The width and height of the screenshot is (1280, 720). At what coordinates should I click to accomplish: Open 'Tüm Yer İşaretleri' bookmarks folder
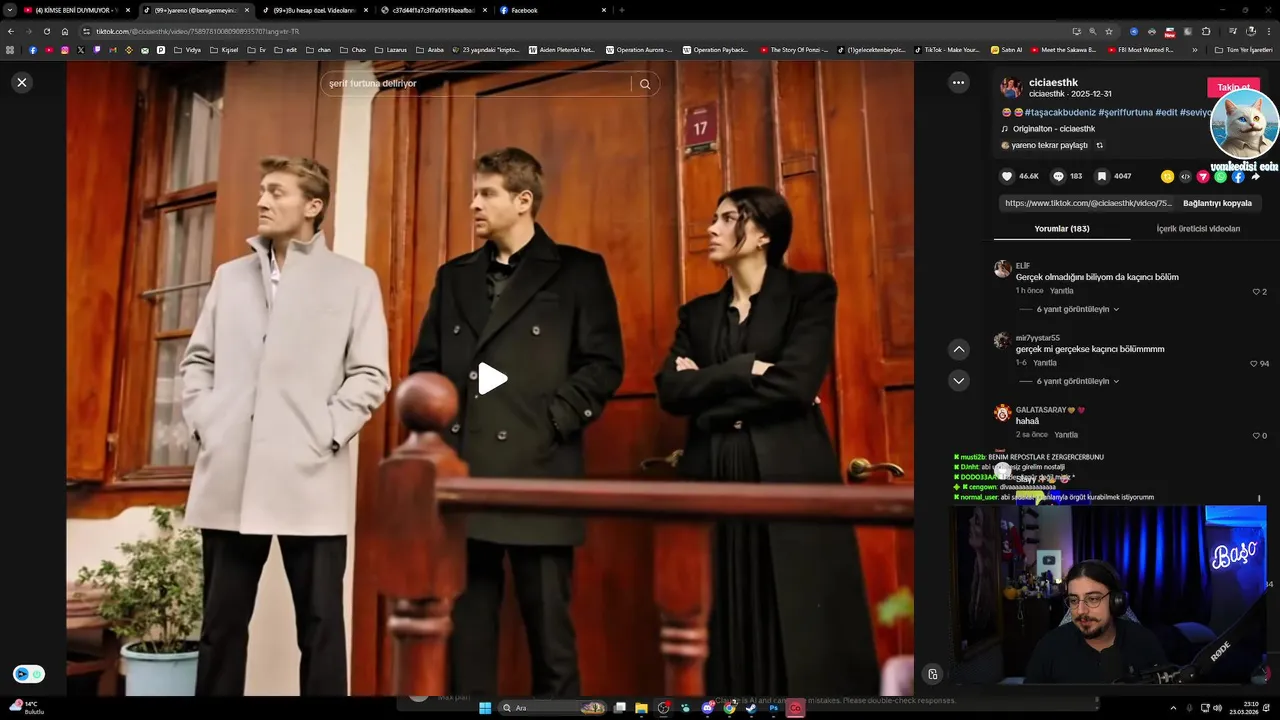pyautogui.click(x=1243, y=49)
